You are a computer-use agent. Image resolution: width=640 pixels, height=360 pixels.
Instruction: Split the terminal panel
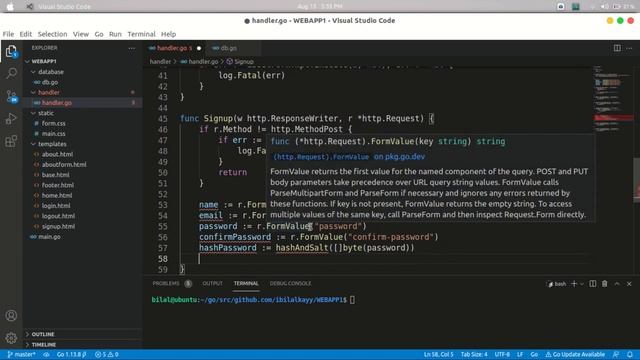pyautogui.click(x=593, y=284)
